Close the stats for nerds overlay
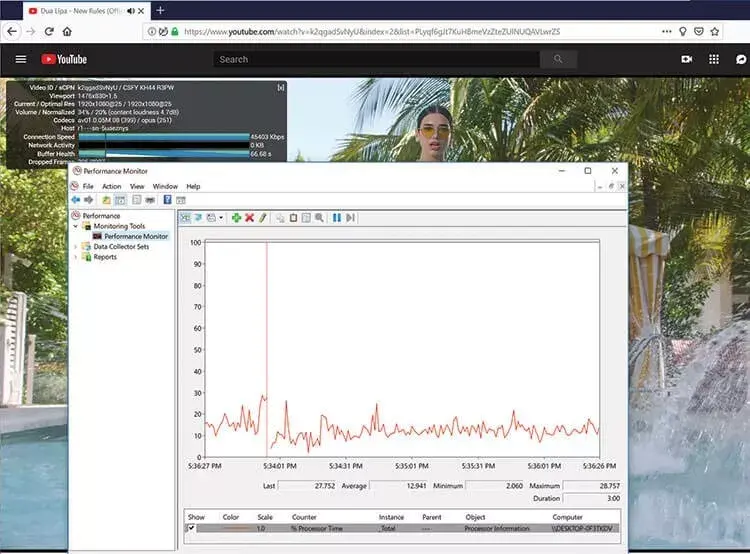This screenshot has height=554, width=750. pos(281,88)
